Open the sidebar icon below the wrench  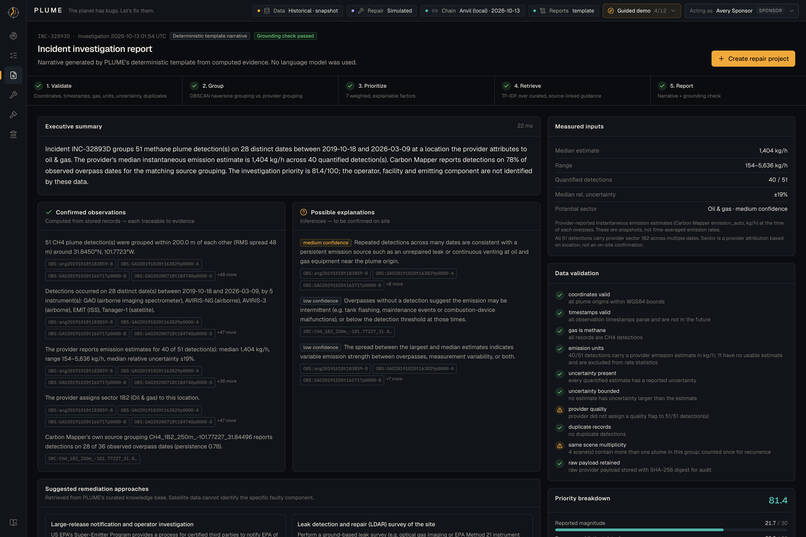click(13, 115)
